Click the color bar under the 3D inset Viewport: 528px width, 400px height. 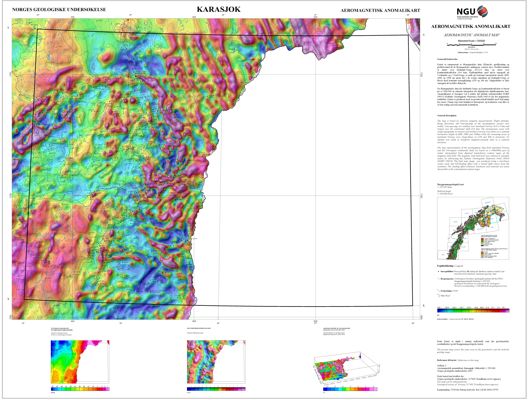[351, 389]
